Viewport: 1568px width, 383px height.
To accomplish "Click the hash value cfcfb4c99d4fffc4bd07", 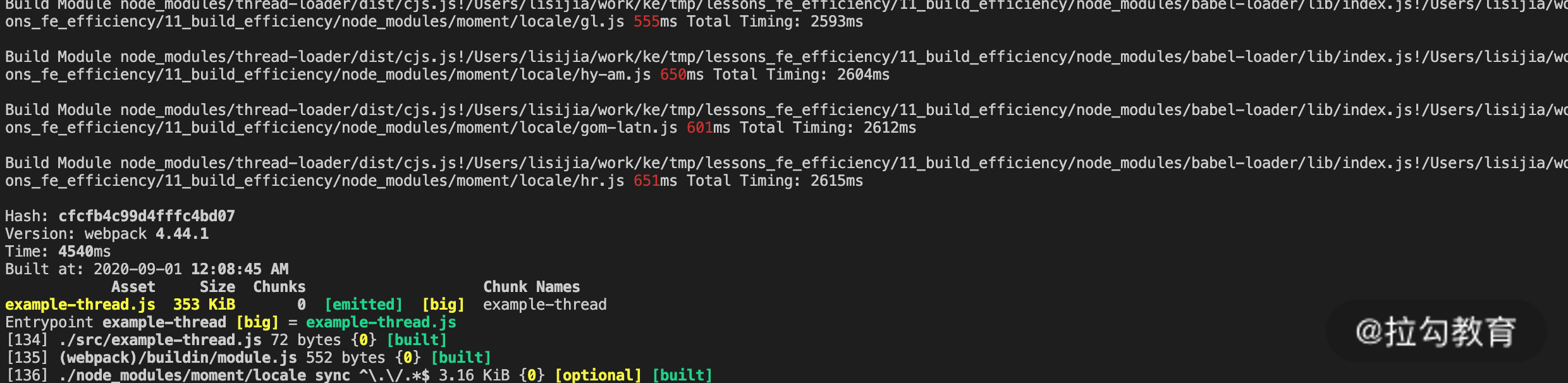I will point(147,216).
